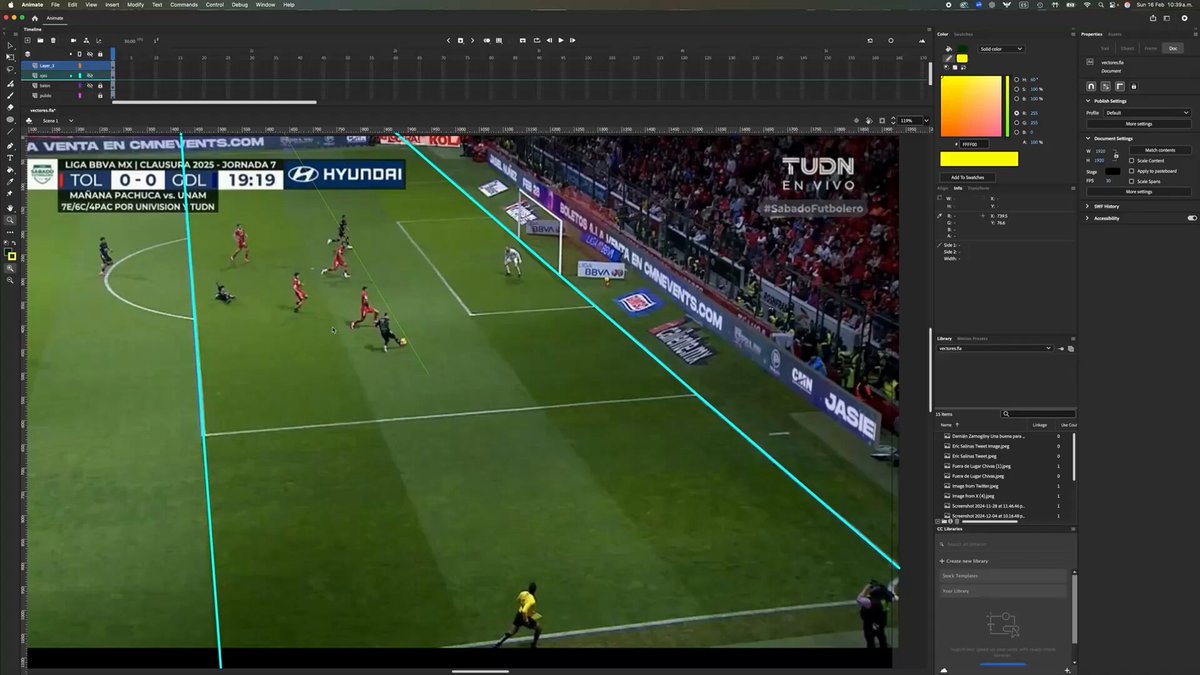Enable the Scale Content checkbox

coord(1131,161)
